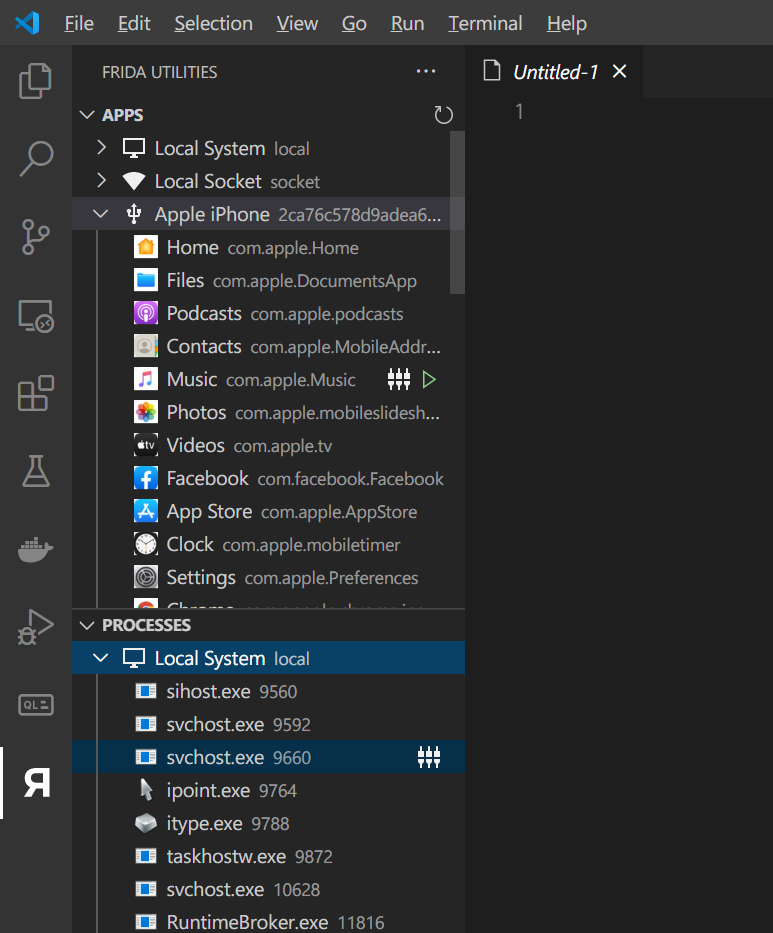The width and height of the screenshot is (773, 933).
Task: Expand Local Socket device
Action: point(101,181)
